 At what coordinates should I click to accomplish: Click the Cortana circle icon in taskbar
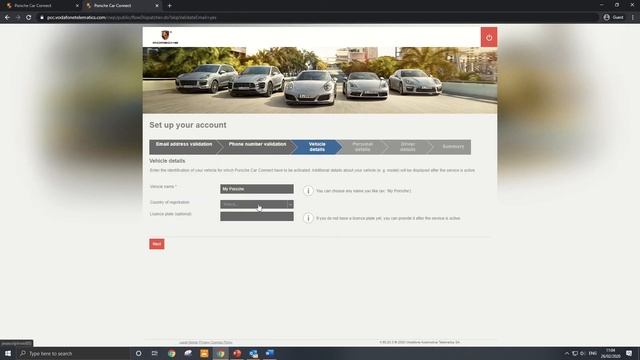click(x=138, y=353)
